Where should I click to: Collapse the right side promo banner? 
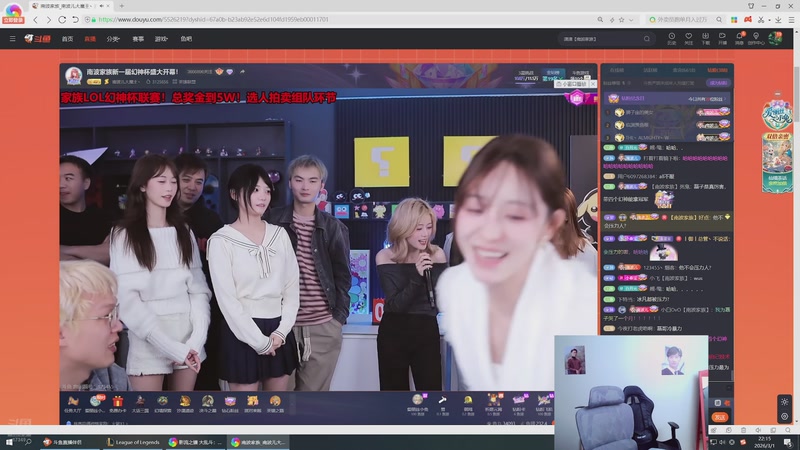click(778, 94)
